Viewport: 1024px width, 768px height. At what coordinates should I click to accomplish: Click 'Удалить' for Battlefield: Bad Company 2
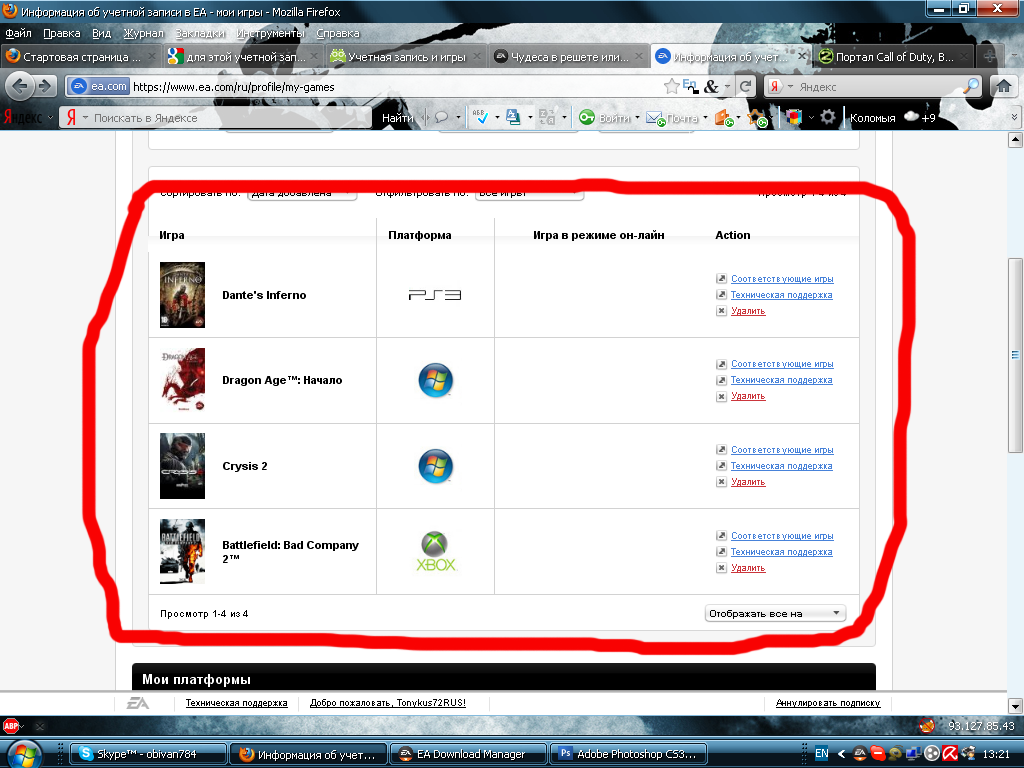[748, 568]
